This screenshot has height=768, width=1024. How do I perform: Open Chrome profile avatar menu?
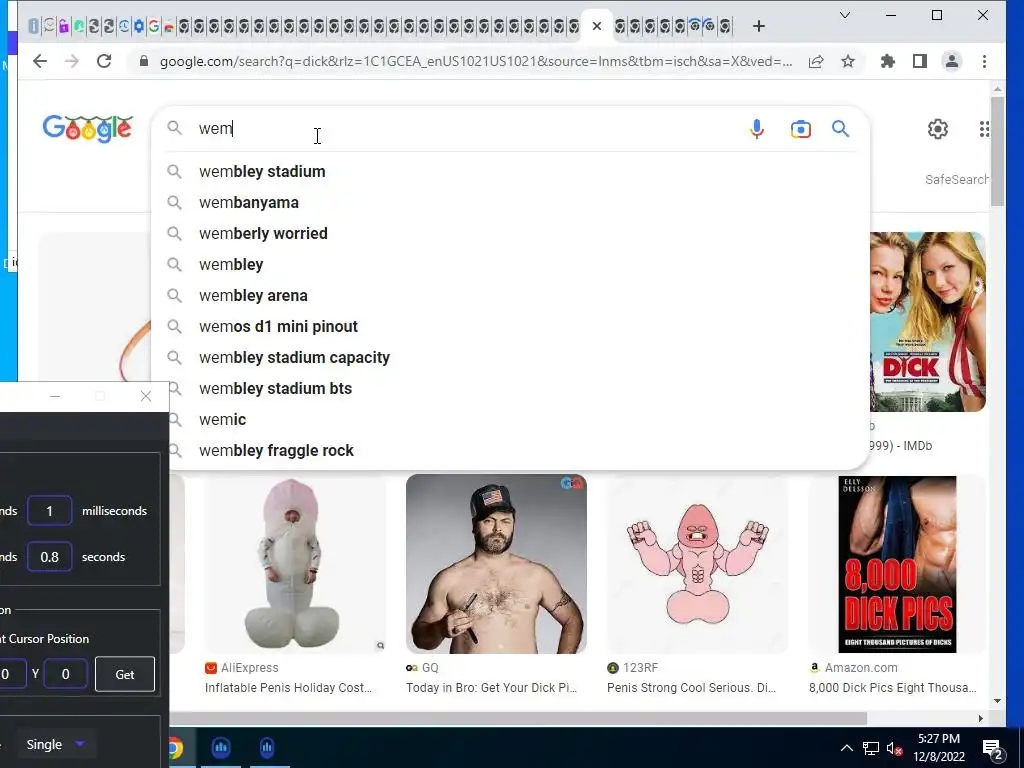[x=952, y=61]
